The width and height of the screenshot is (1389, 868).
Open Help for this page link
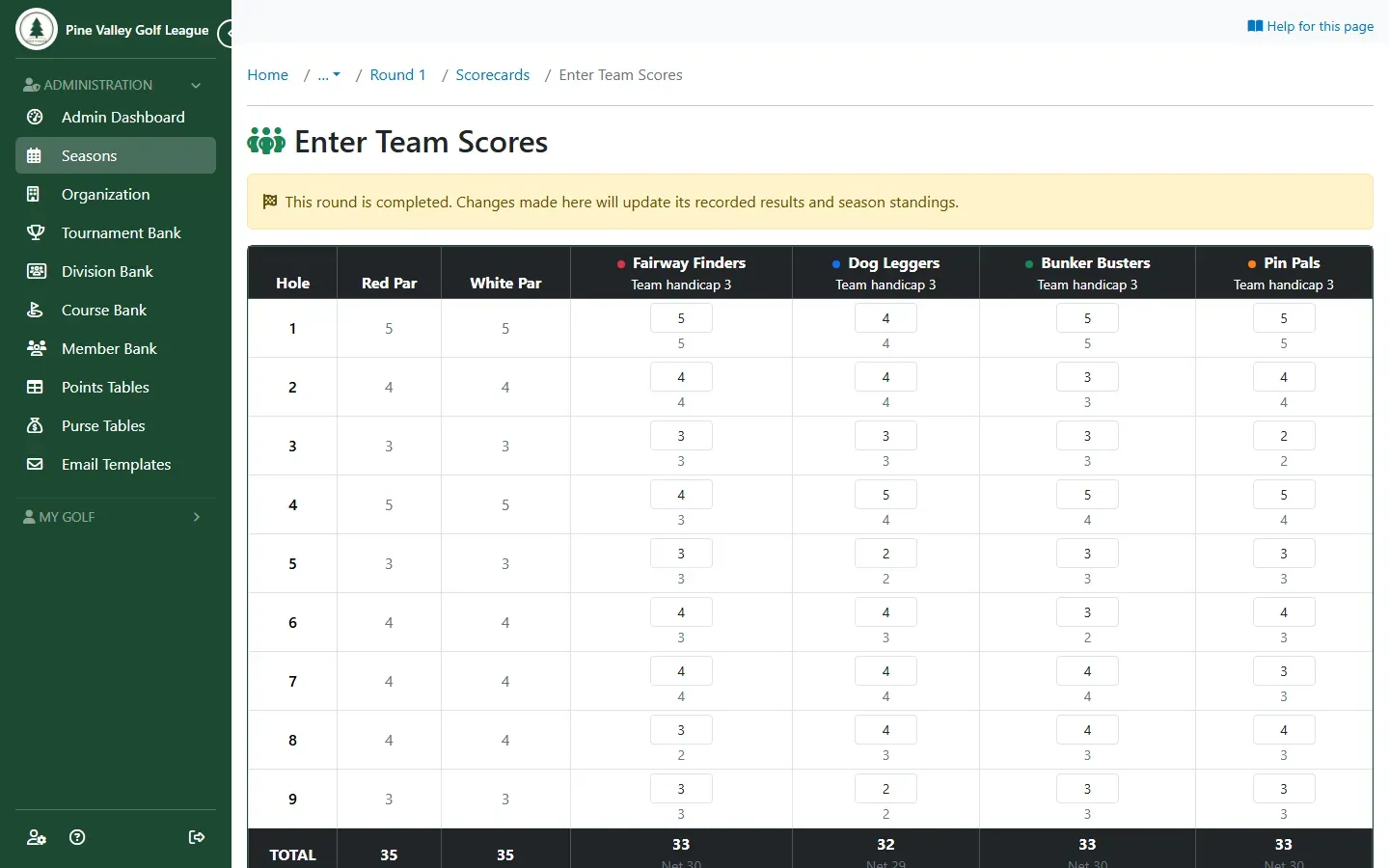click(x=1310, y=26)
